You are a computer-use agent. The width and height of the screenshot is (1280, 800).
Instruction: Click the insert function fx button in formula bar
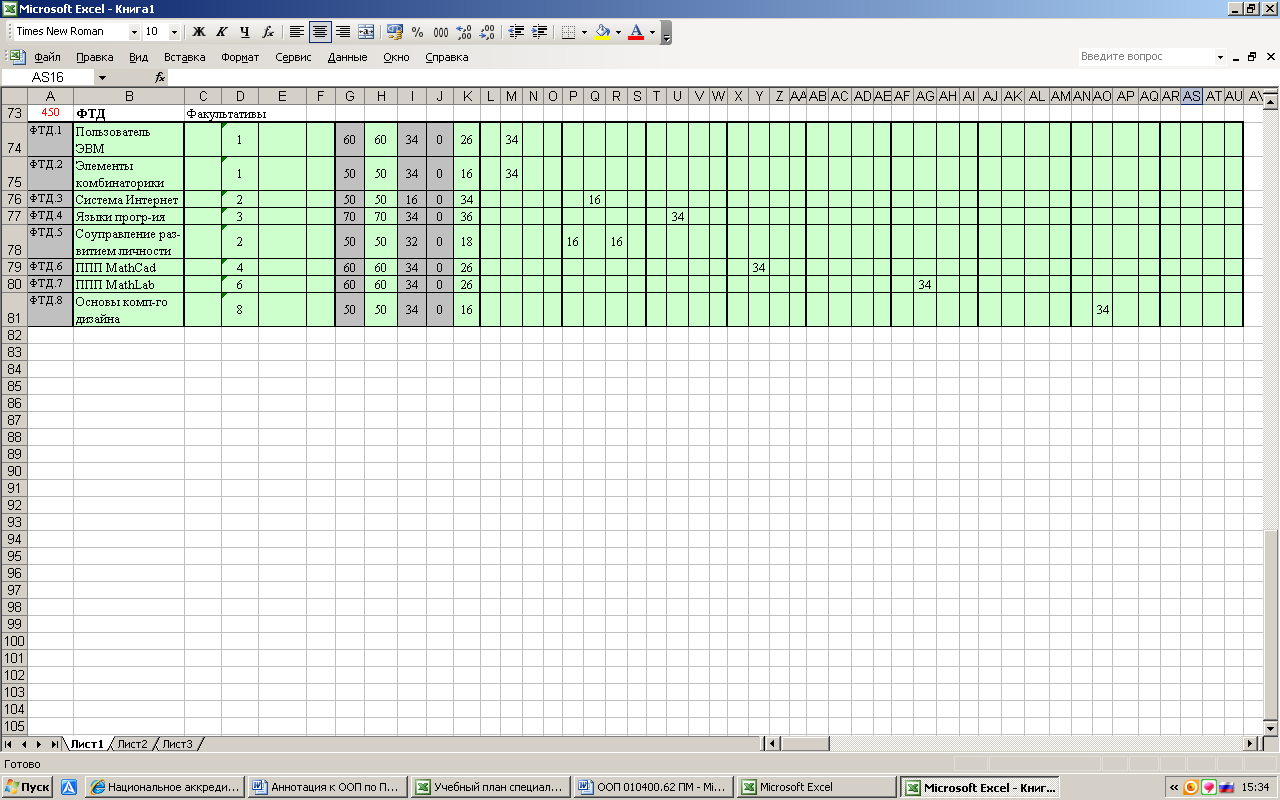click(160, 77)
